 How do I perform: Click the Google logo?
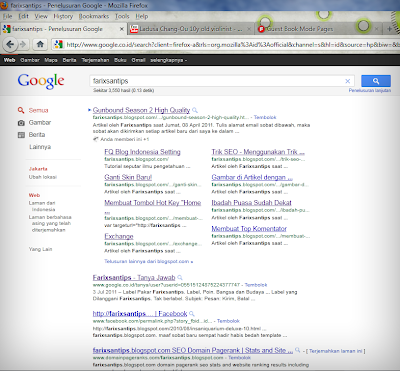tap(41, 81)
